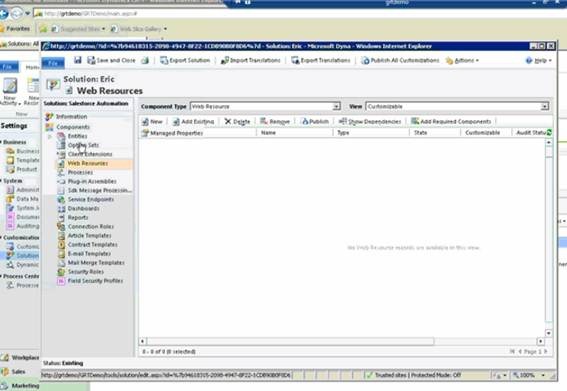
Task: Click New web resource button
Action: coord(152,122)
